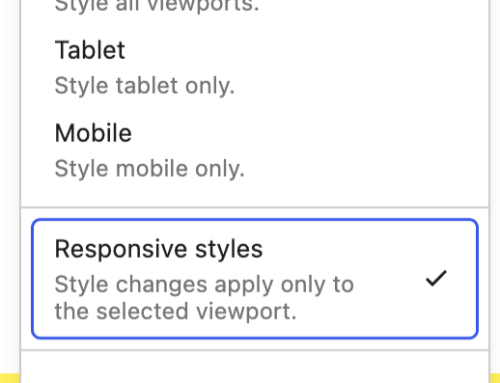Viewport: 500px width, 383px height.
Task: Choose the Mobile viewport option
Action: tap(255, 151)
